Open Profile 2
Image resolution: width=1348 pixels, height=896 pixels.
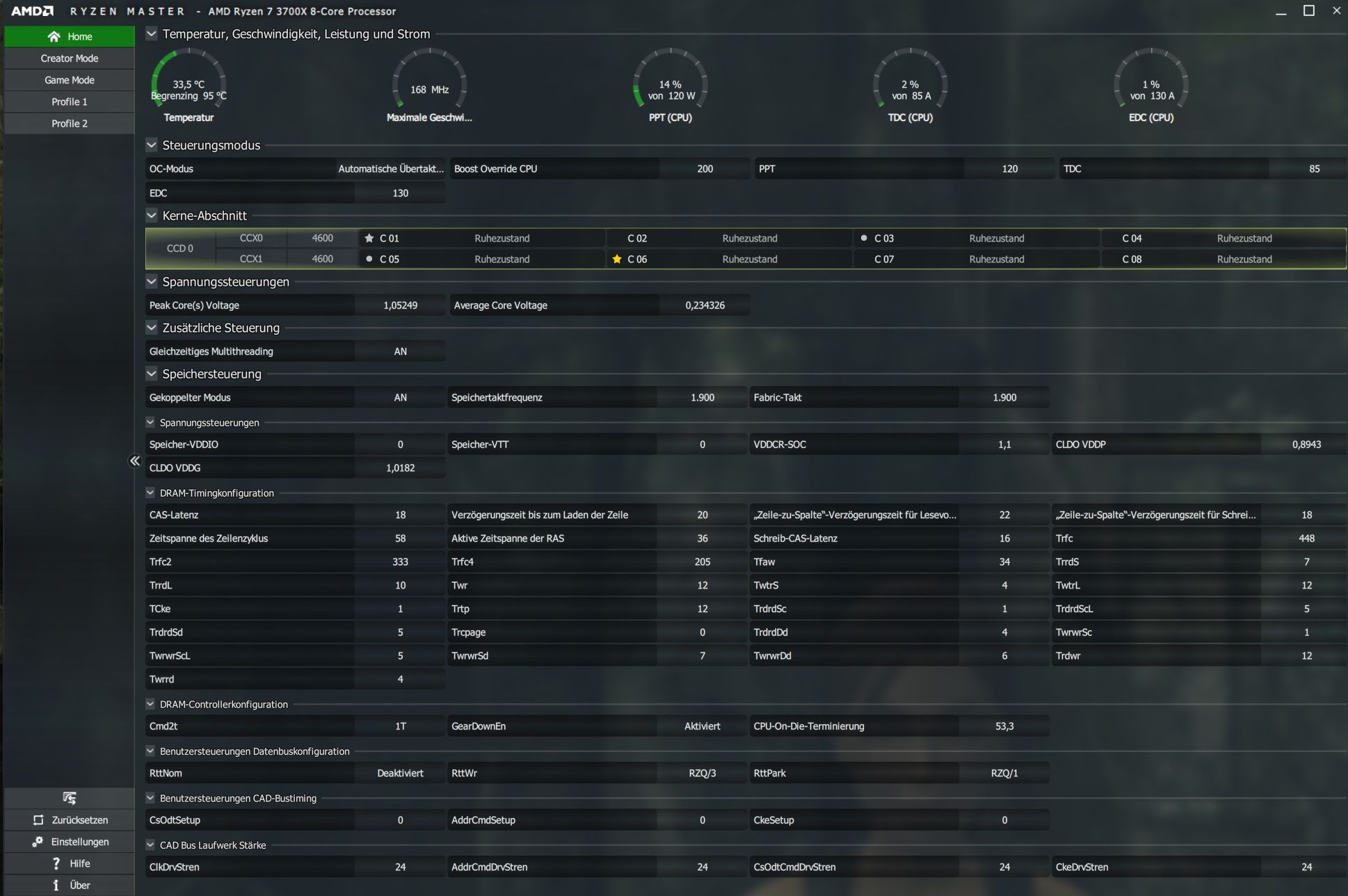point(70,123)
